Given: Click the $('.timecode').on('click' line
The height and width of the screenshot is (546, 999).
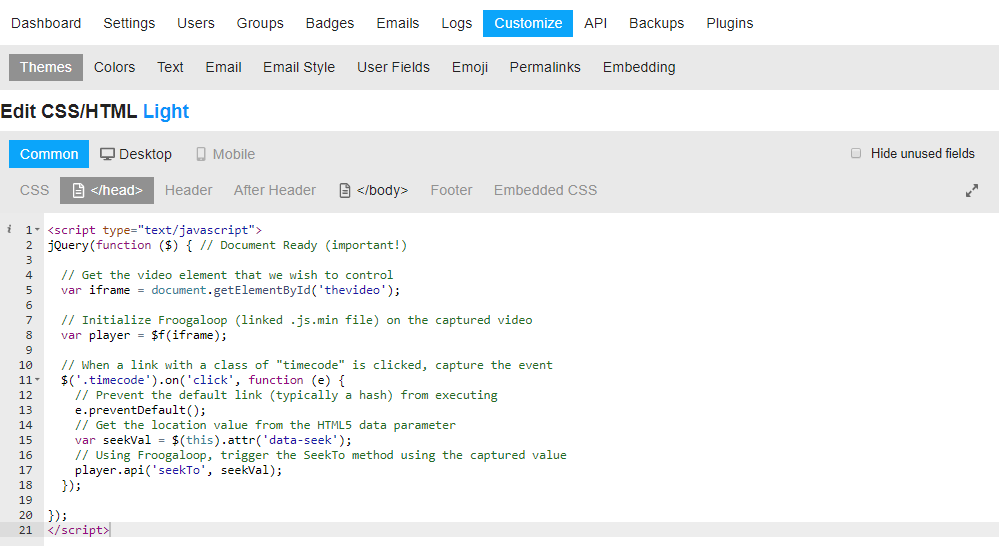Looking at the screenshot, I should 203,380.
